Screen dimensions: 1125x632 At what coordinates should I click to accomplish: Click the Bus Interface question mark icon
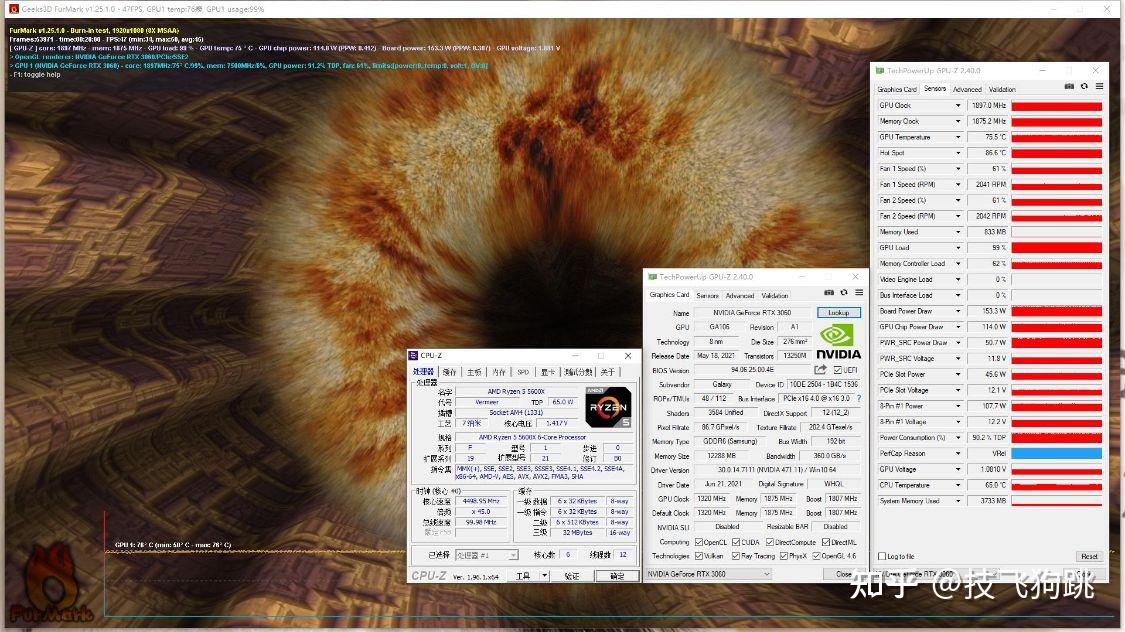tap(859, 398)
